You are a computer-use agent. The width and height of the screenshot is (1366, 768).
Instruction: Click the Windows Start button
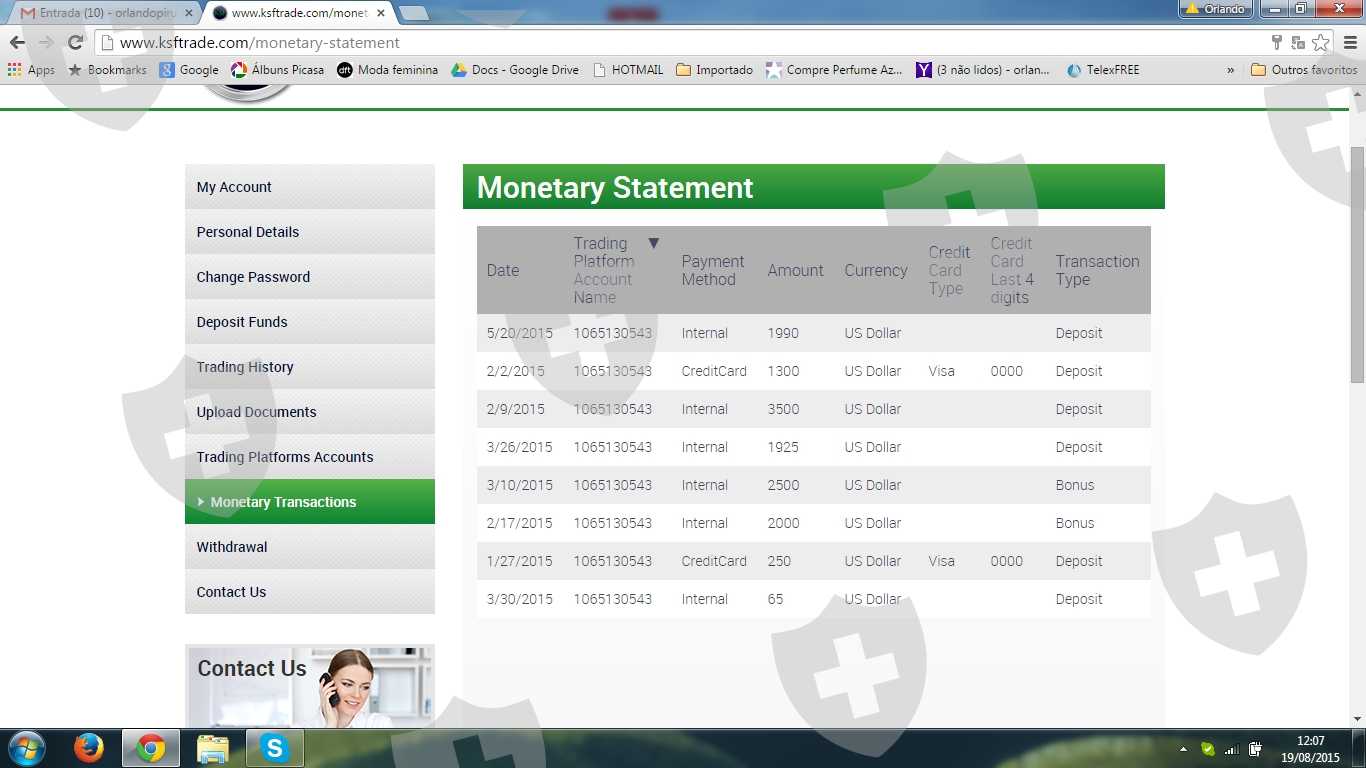coord(26,748)
